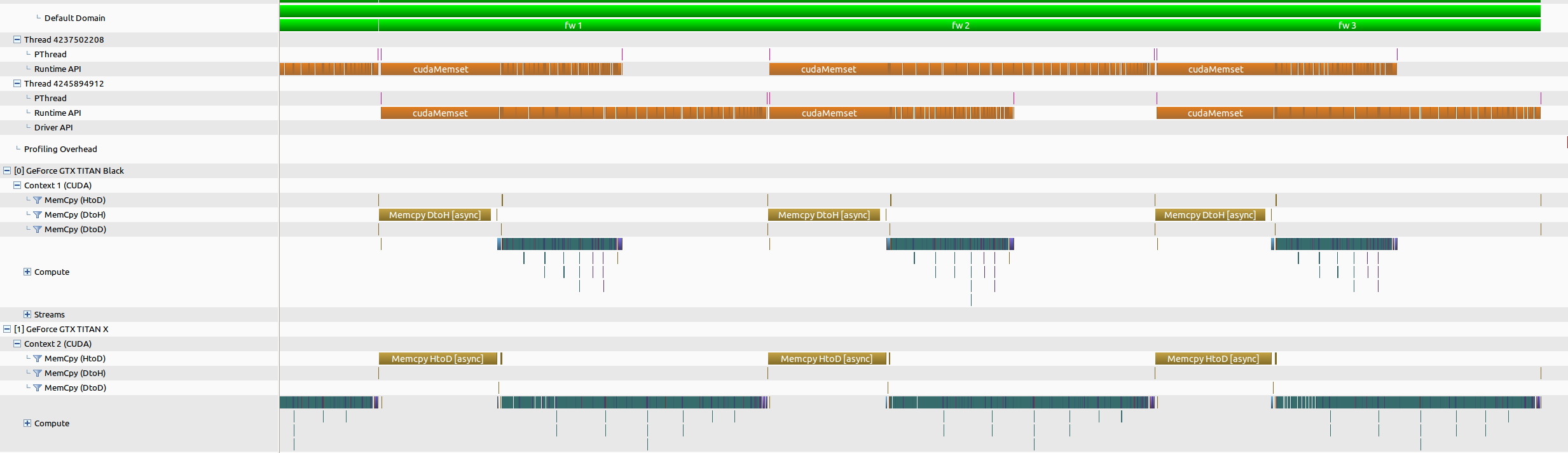The width and height of the screenshot is (1568, 453).
Task: Click the filter icon beside Context 1 MemCpy (HtoD)
Action: pyautogui.click(x=38, y=200)
